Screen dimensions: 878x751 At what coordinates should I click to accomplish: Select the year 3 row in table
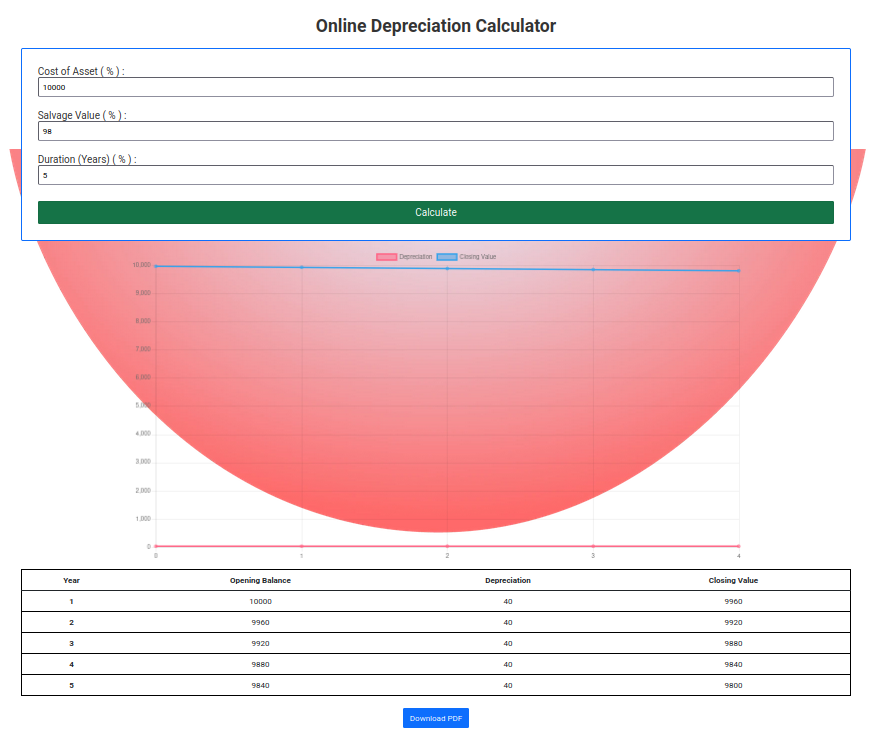(436, 643)
